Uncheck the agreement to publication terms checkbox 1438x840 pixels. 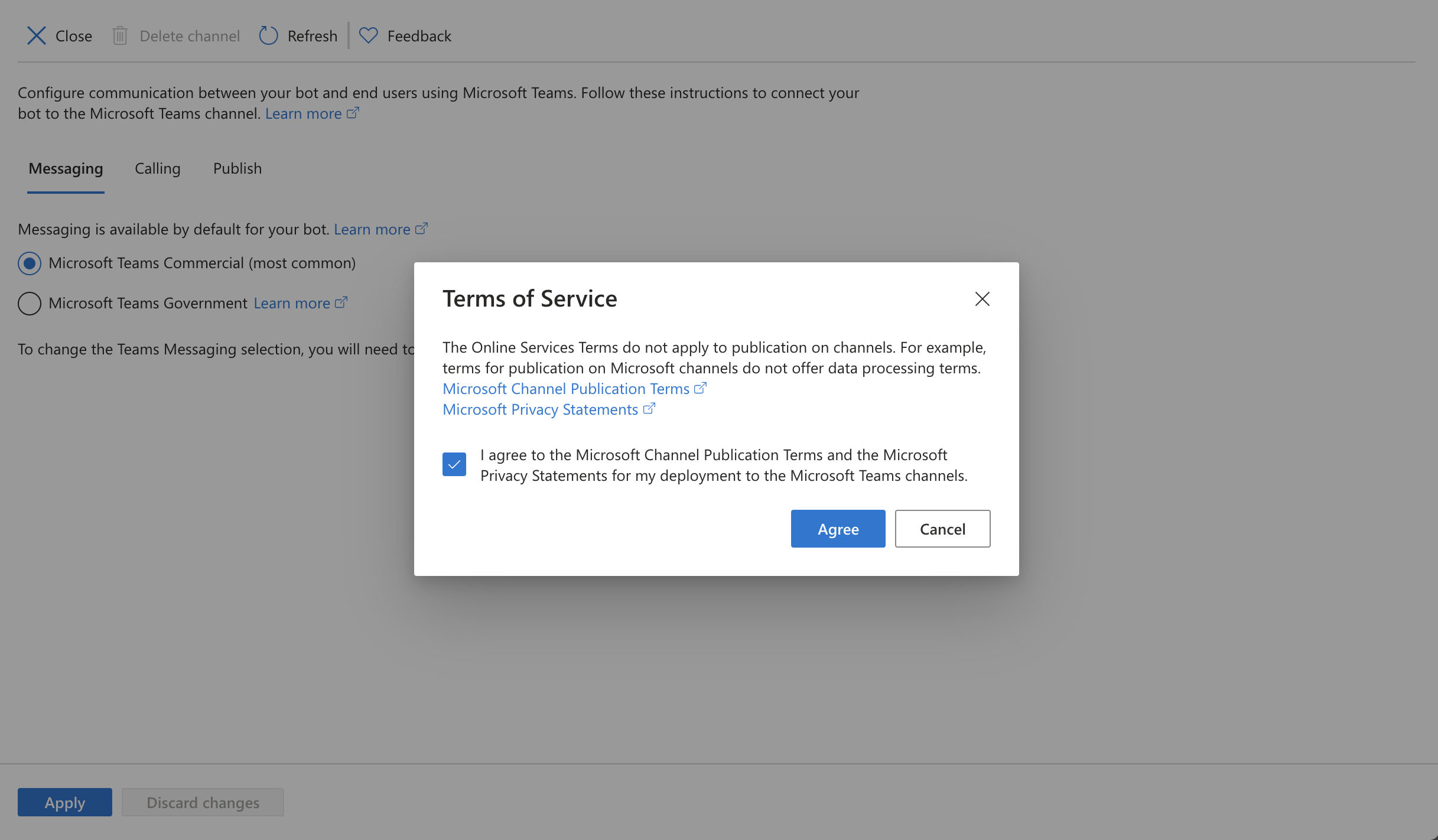click(454, 464)
